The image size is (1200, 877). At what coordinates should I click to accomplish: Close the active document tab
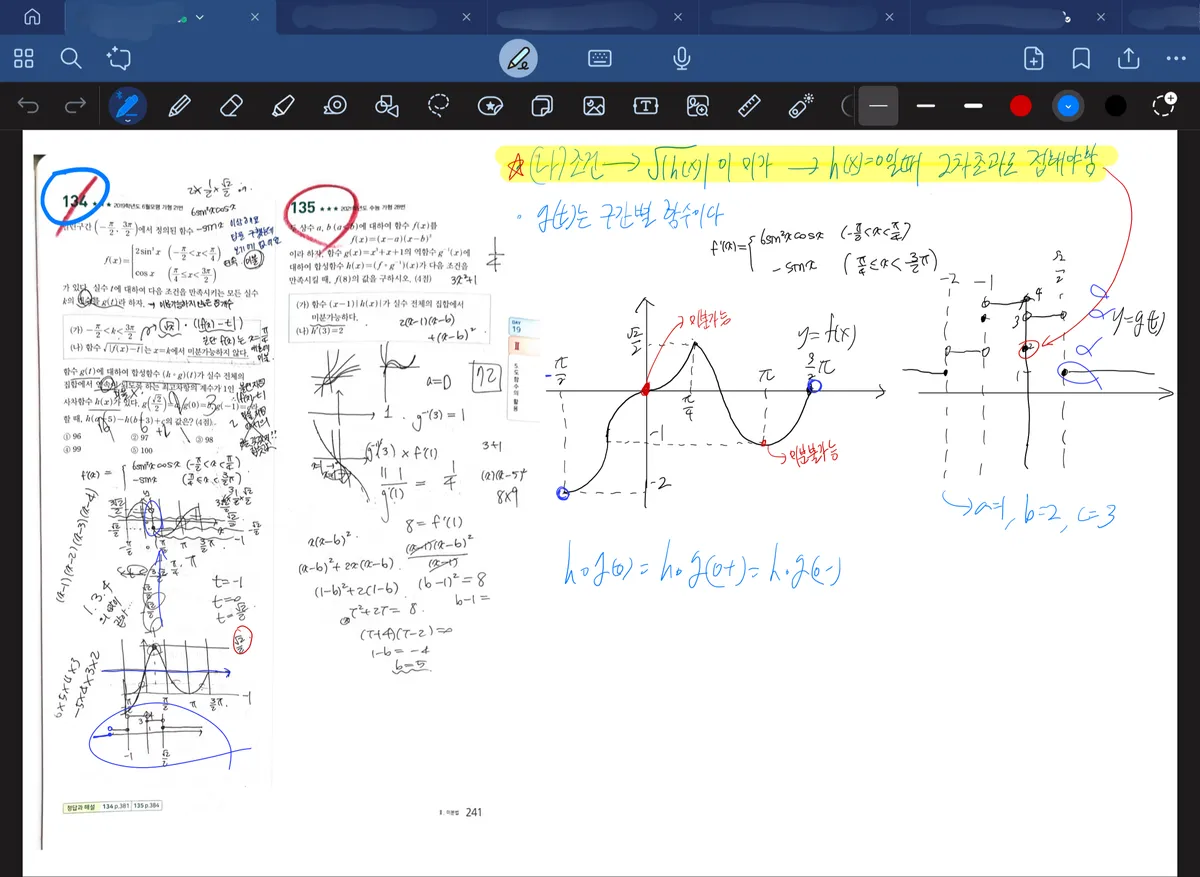(256, 18)
